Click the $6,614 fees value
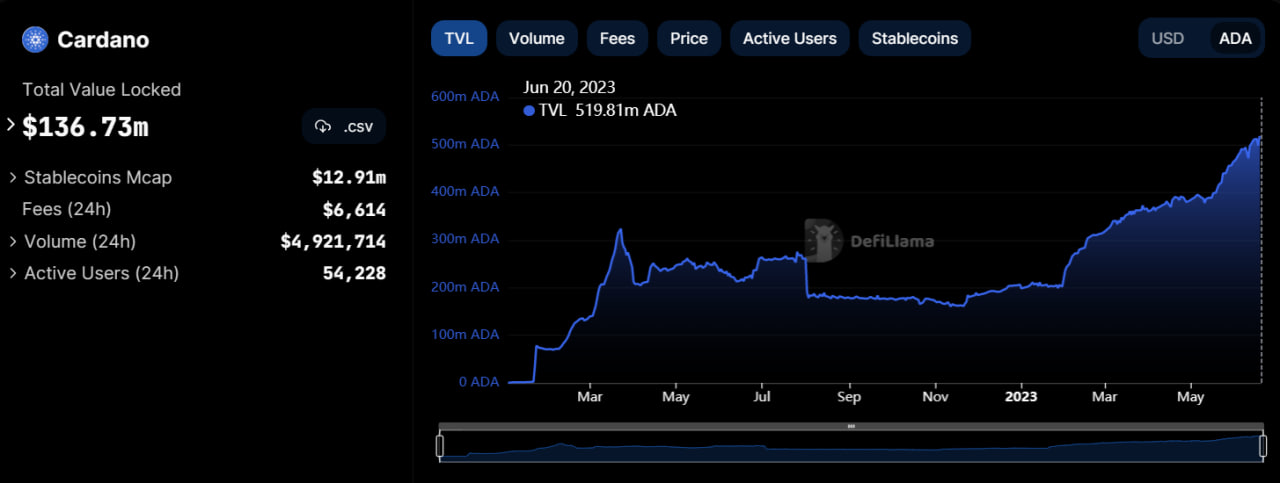The width and height of the screenshot is (1280, 483). point(354,210)
